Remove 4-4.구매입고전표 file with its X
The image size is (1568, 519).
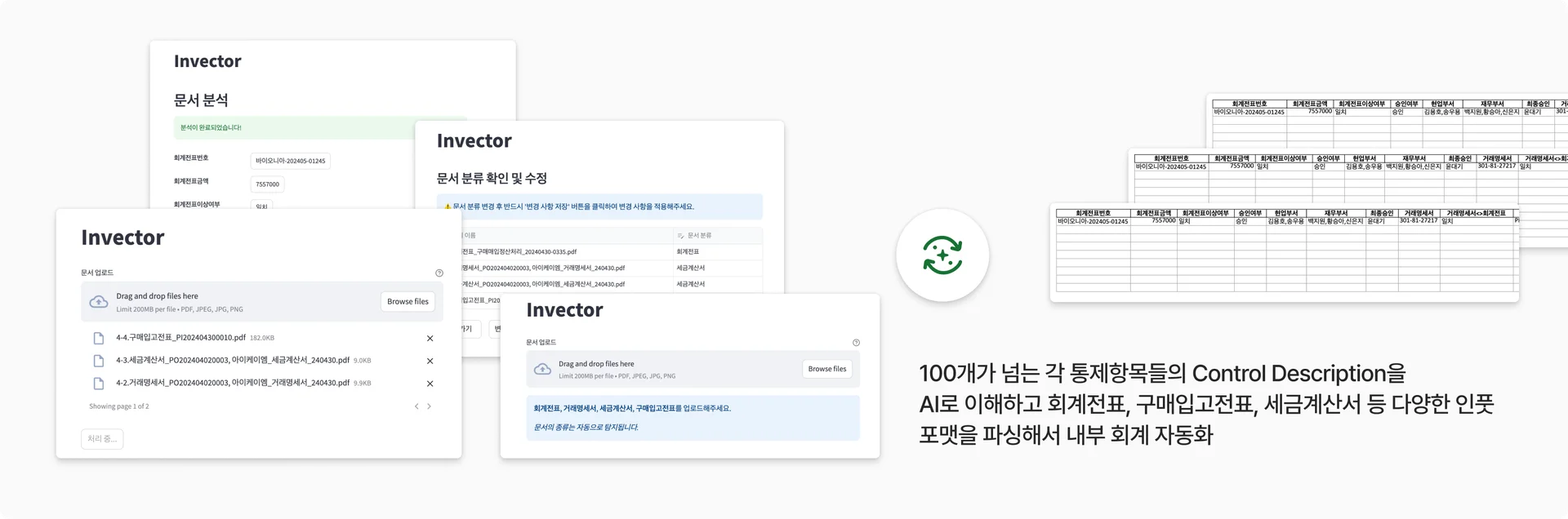430,338
